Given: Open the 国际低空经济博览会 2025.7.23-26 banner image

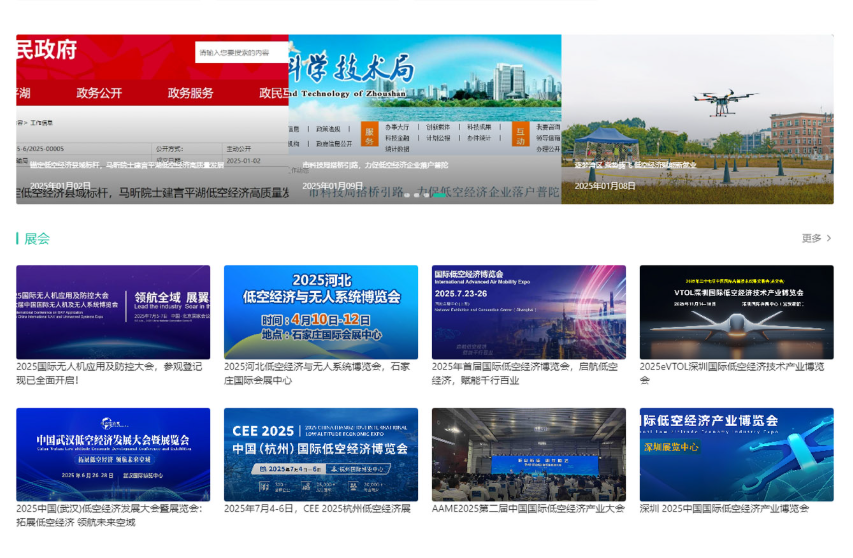Looking at the screenshot, I should [x=529, y=311].
